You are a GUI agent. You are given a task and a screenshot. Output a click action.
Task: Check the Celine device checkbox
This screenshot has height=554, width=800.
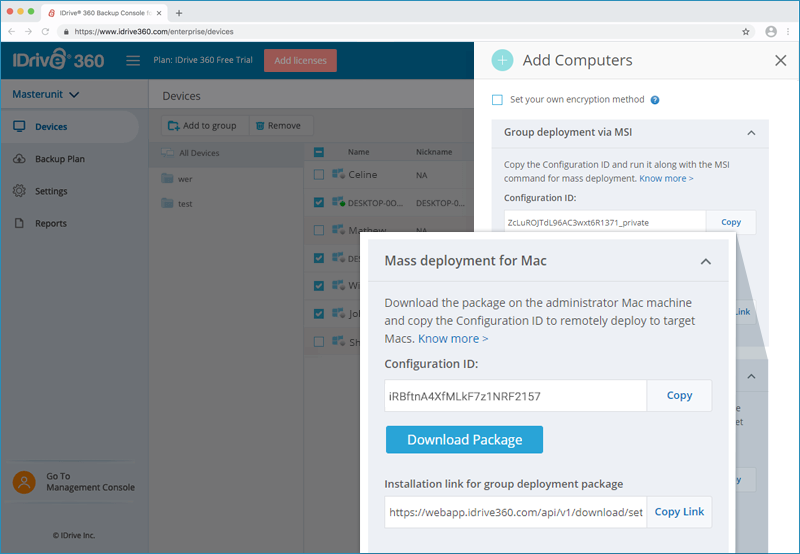click(319, 175)
